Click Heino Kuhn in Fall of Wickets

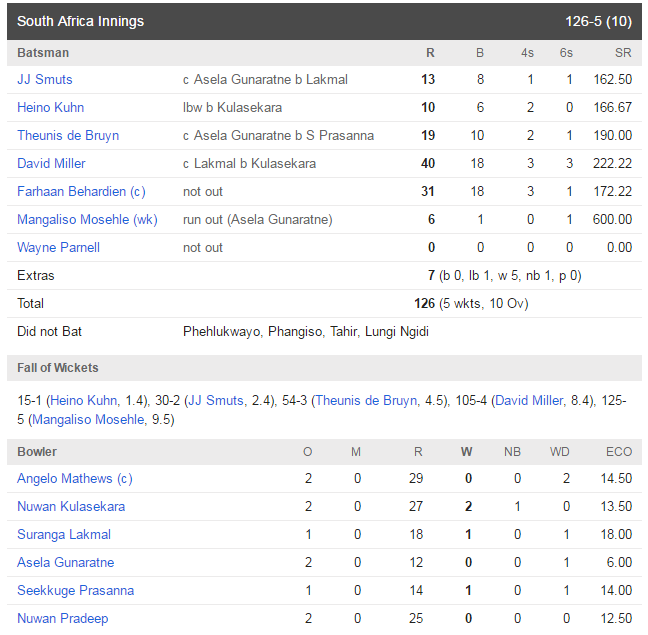(83, 400)
